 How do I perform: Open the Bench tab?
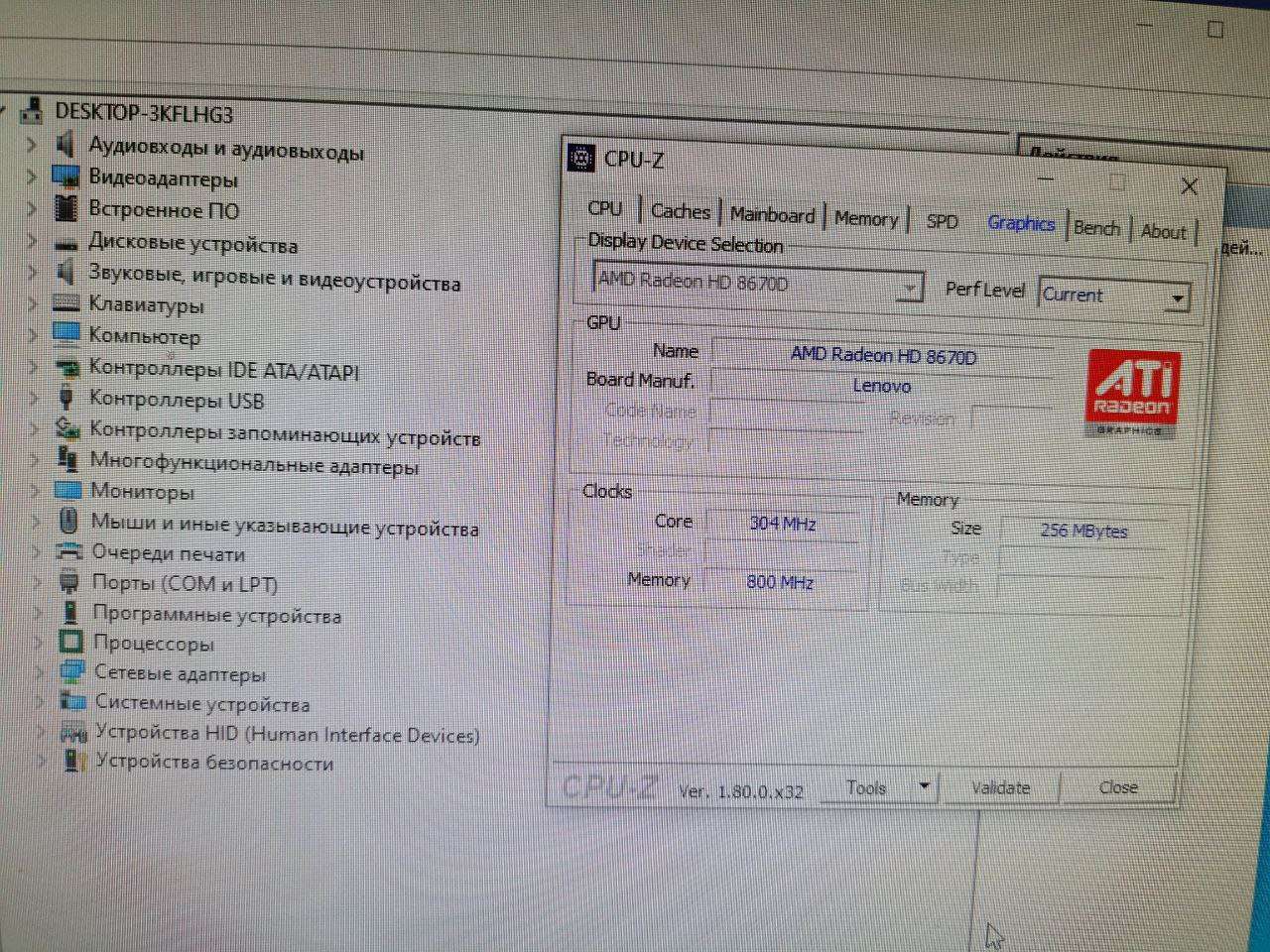tap(1096, 228)
